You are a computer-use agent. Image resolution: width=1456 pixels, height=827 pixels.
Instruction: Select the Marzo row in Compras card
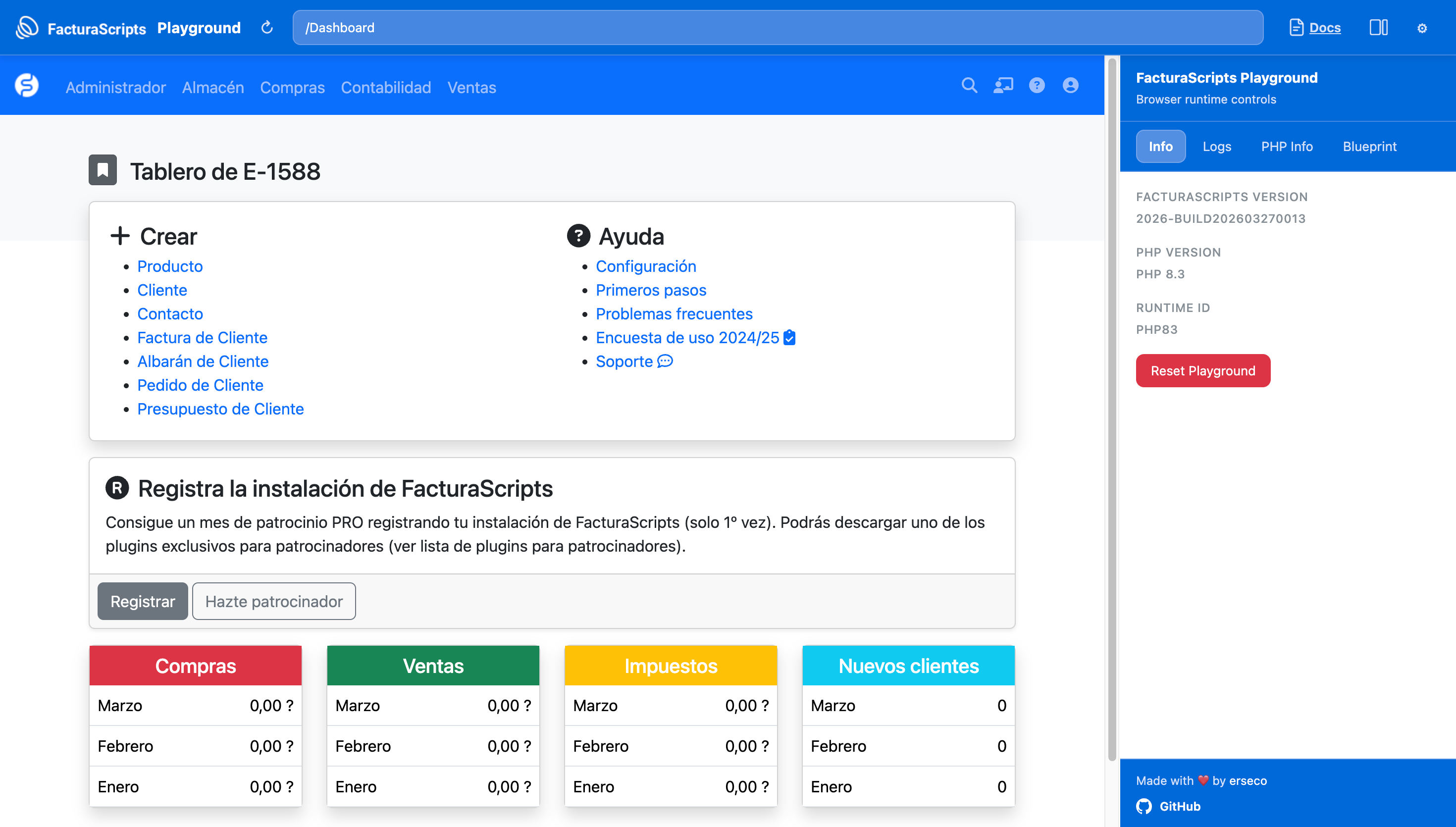click(195, 706)
